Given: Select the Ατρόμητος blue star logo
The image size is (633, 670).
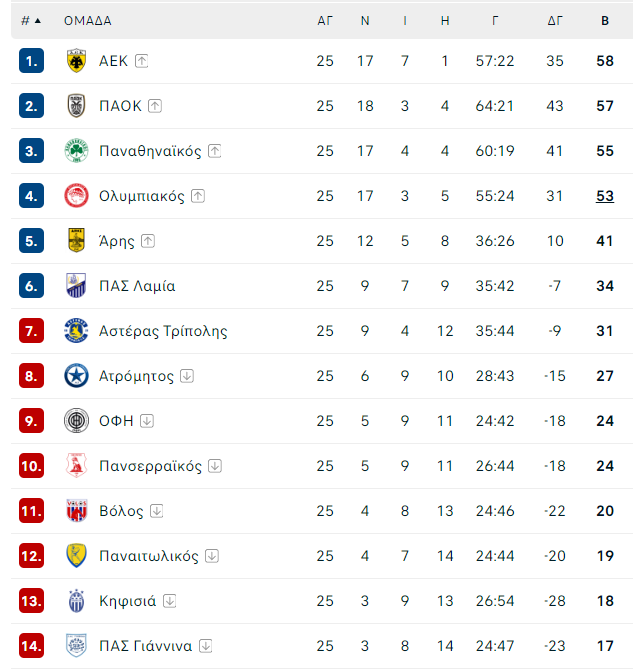Looking at the screenshot, I should [x=77, y=376].
